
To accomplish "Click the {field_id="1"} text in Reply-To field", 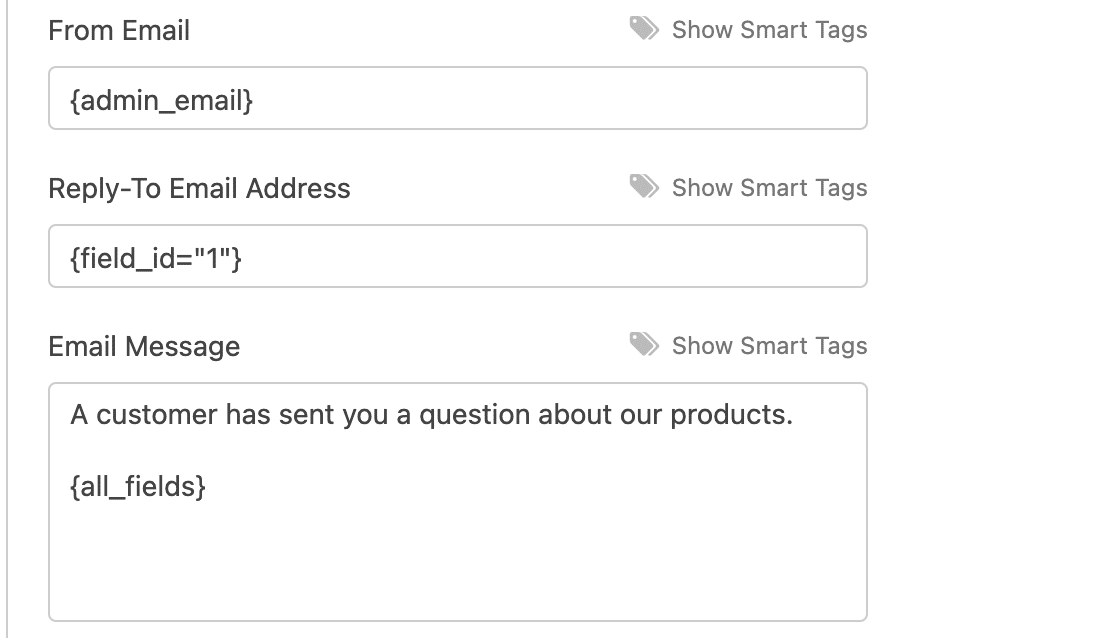I will tap(156, 257).
